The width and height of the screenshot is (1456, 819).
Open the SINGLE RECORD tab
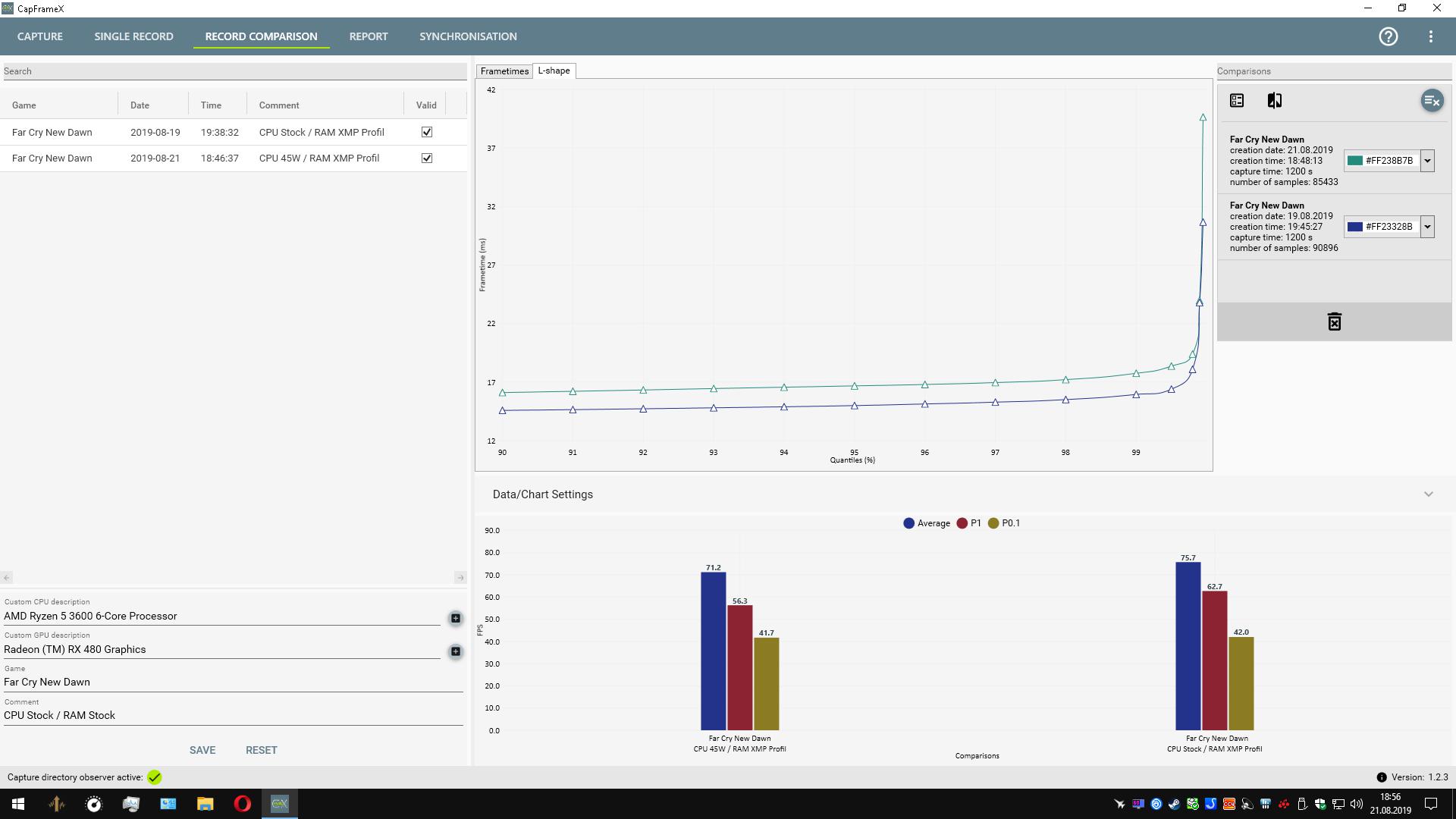coord(133,36)
